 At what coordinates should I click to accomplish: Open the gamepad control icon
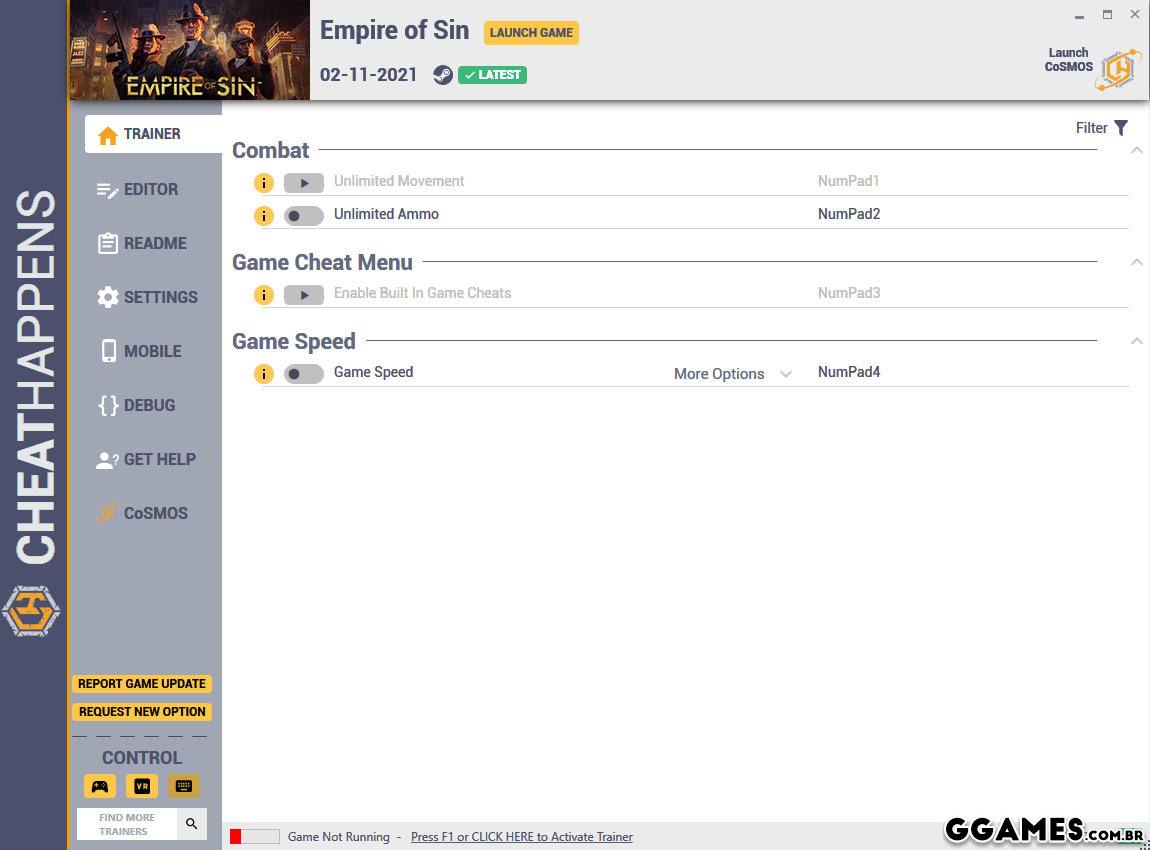[x=100, y=786]
